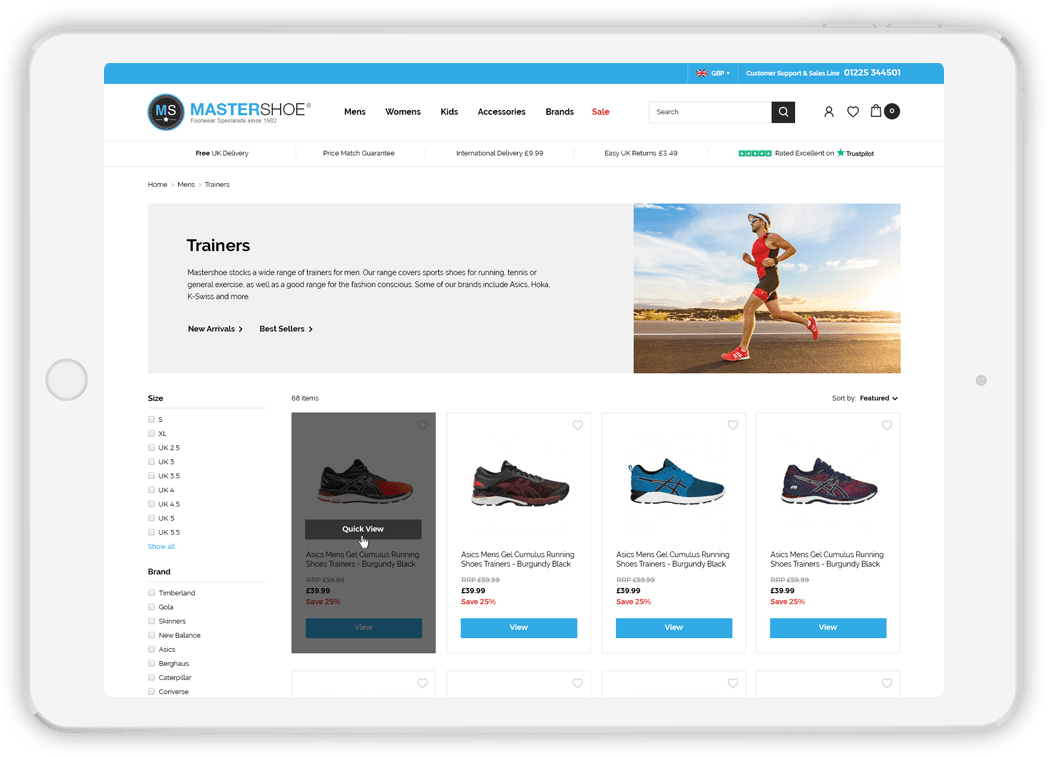Tick the UK 3 size checkbox

(152, 462)
